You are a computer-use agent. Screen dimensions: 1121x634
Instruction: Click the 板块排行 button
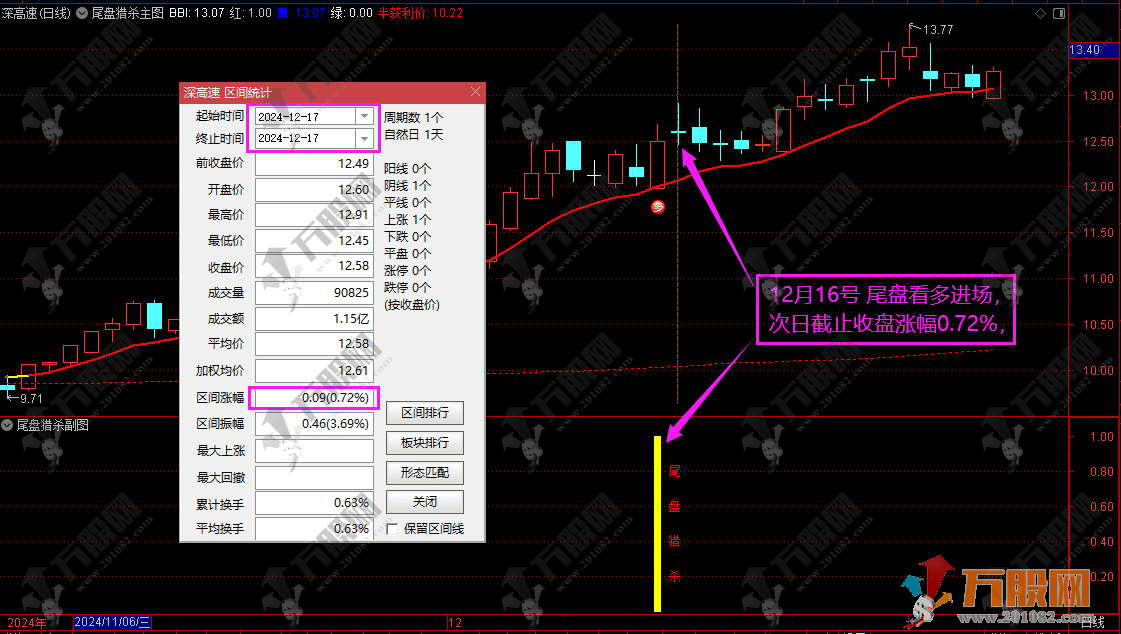tap(425, 442)
